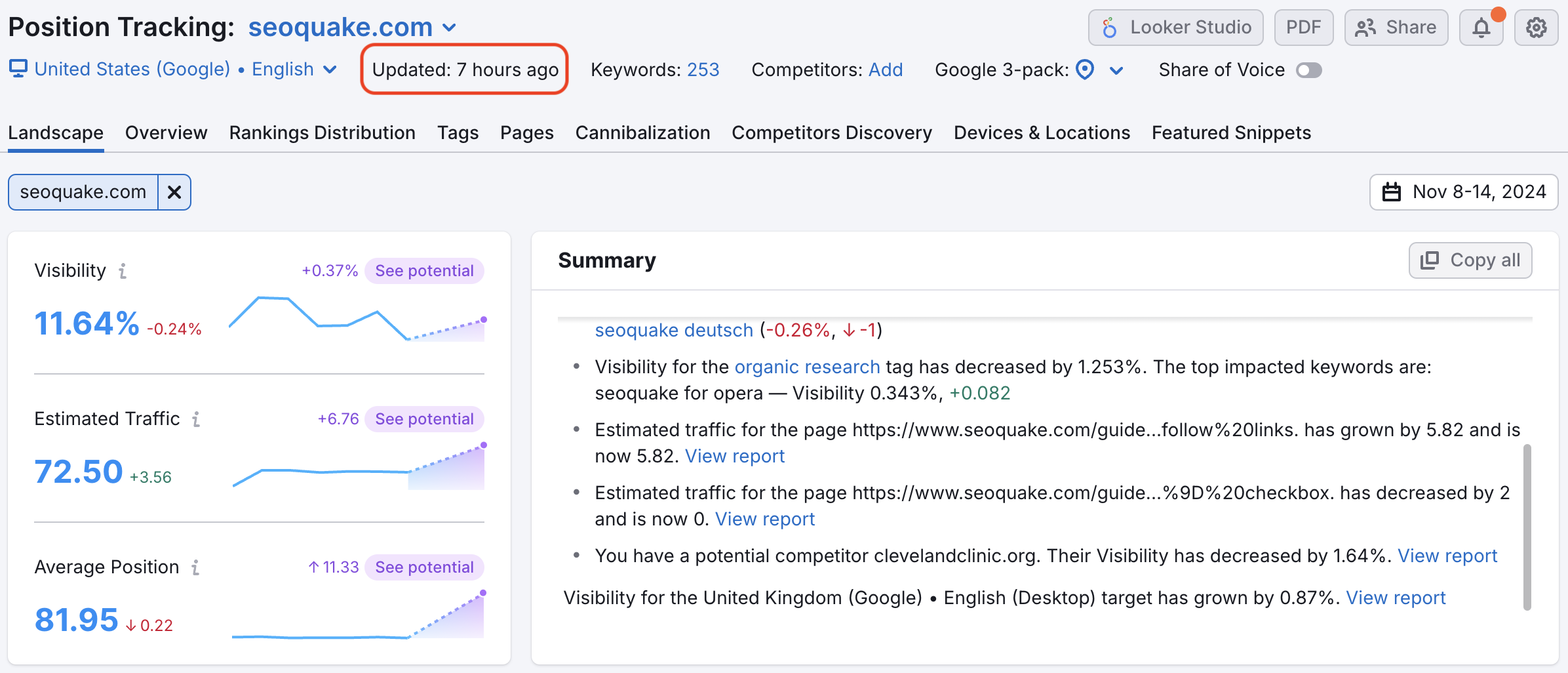Open the Competitors Discovery tab
This screenshot has height=673, width=1568.
tap(832, 133)
